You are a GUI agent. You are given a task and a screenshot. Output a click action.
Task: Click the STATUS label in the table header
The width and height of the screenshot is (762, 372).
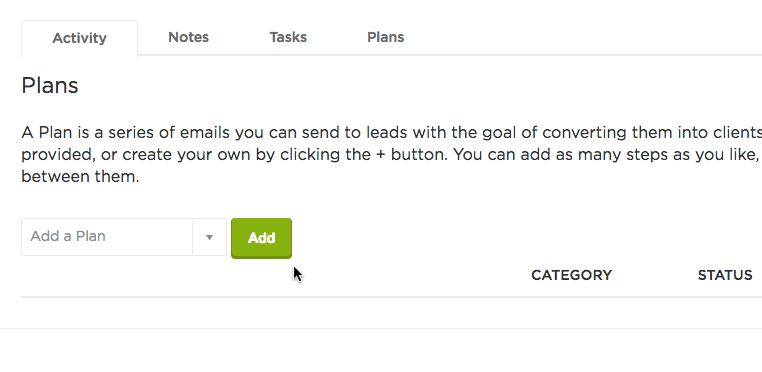725,275
